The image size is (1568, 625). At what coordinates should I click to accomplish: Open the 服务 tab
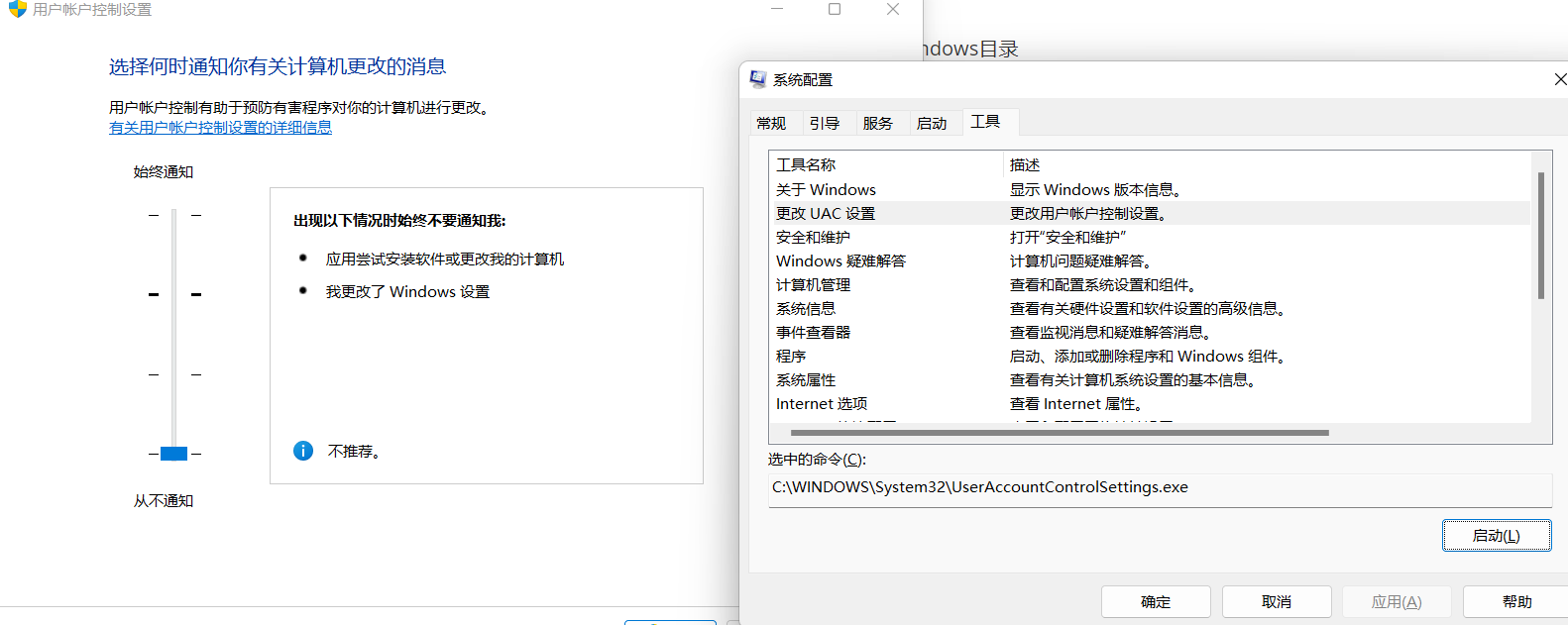click(878, 123)
